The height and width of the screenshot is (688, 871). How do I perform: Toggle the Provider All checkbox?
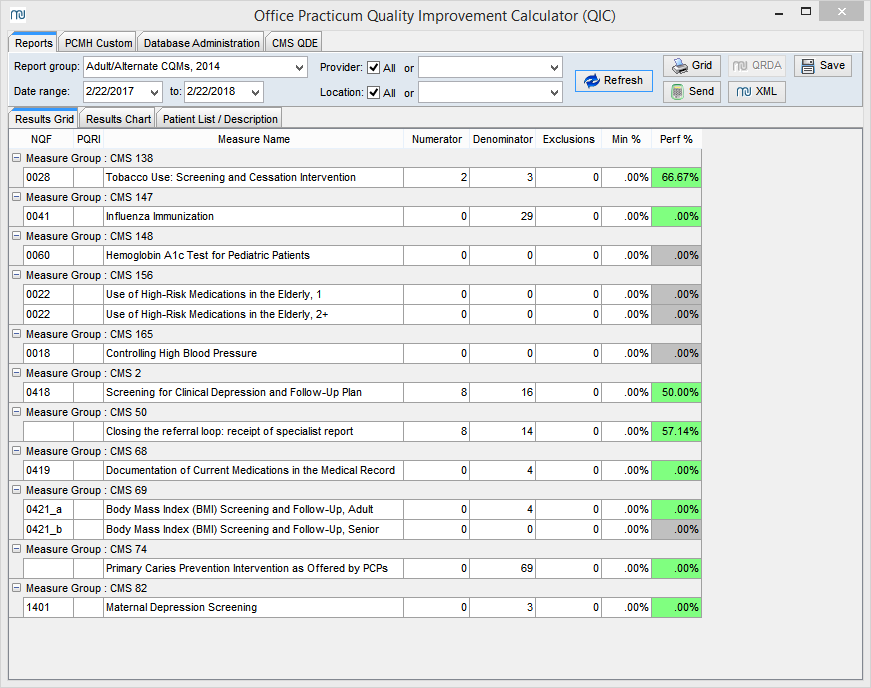374,67
